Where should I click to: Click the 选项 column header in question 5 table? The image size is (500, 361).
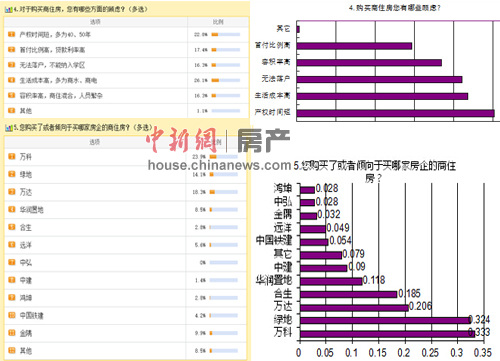pos(95,142)
